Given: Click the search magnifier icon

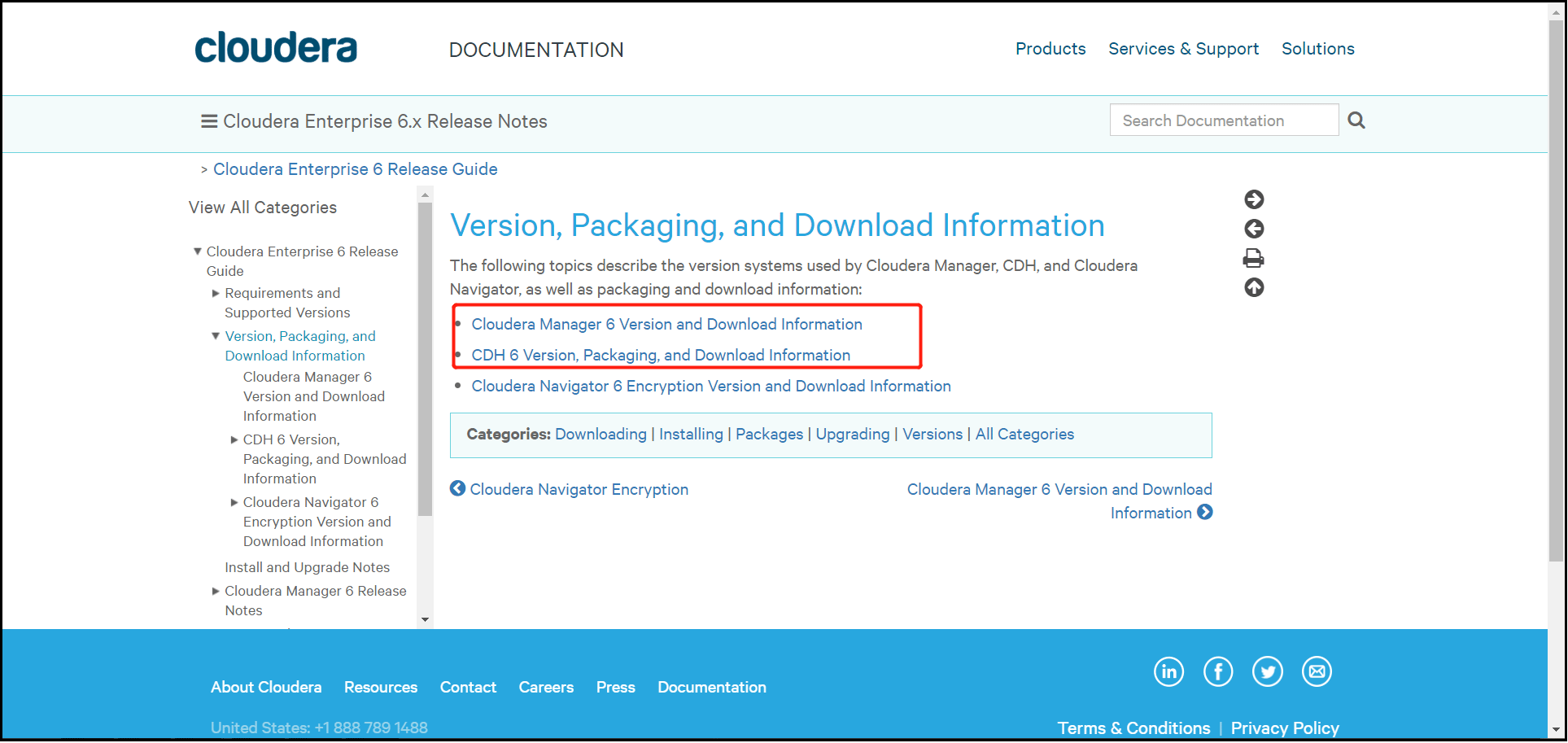Looking at the screenshot, I should tap(1356, 120).
